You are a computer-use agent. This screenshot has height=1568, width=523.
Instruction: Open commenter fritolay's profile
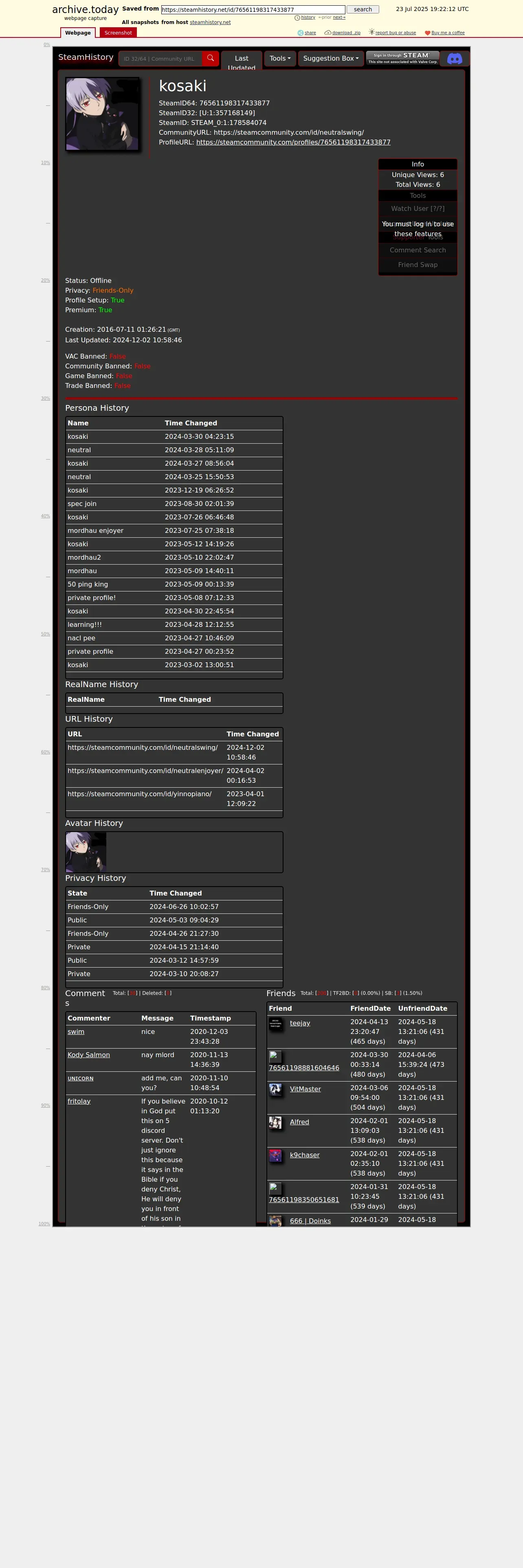point(79,1101)
